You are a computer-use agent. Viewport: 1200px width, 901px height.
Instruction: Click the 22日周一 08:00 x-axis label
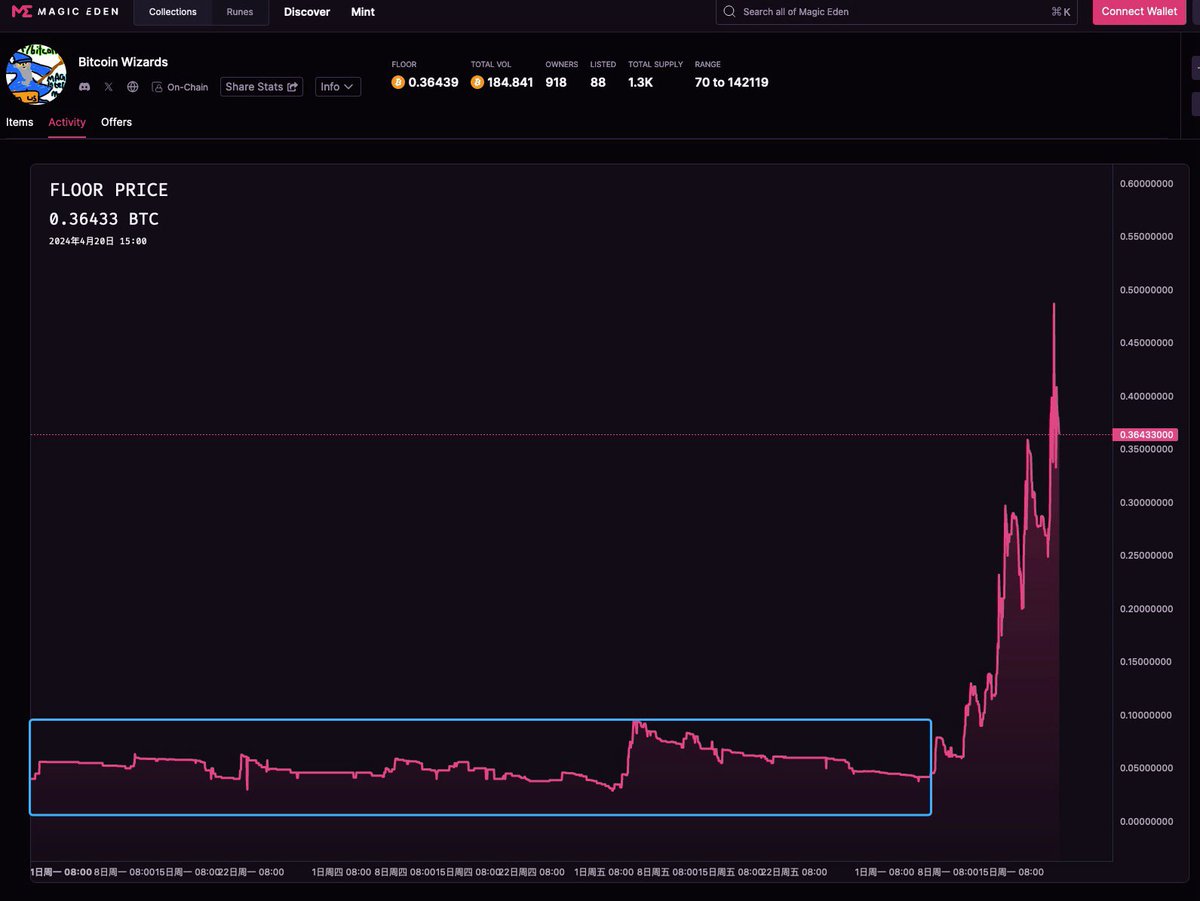[x=251, y=872]
